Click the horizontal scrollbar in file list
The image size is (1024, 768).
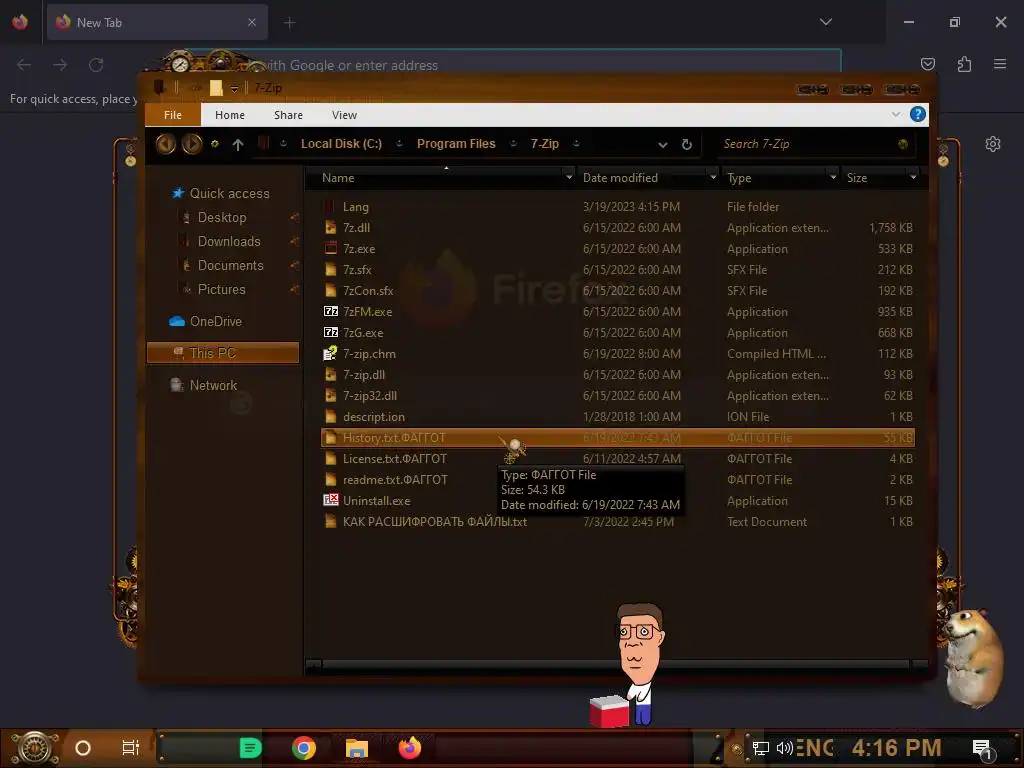tap(616, 665)
